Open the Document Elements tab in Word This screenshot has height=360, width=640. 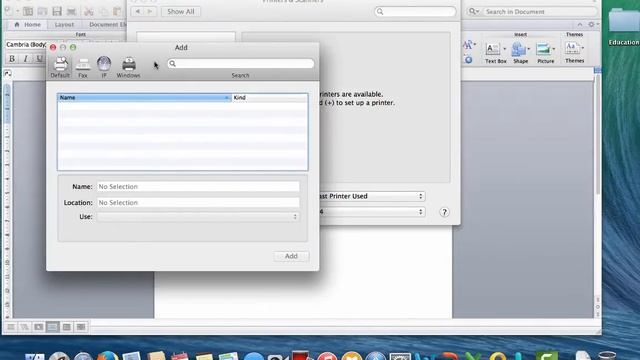(x=107, y=24)
